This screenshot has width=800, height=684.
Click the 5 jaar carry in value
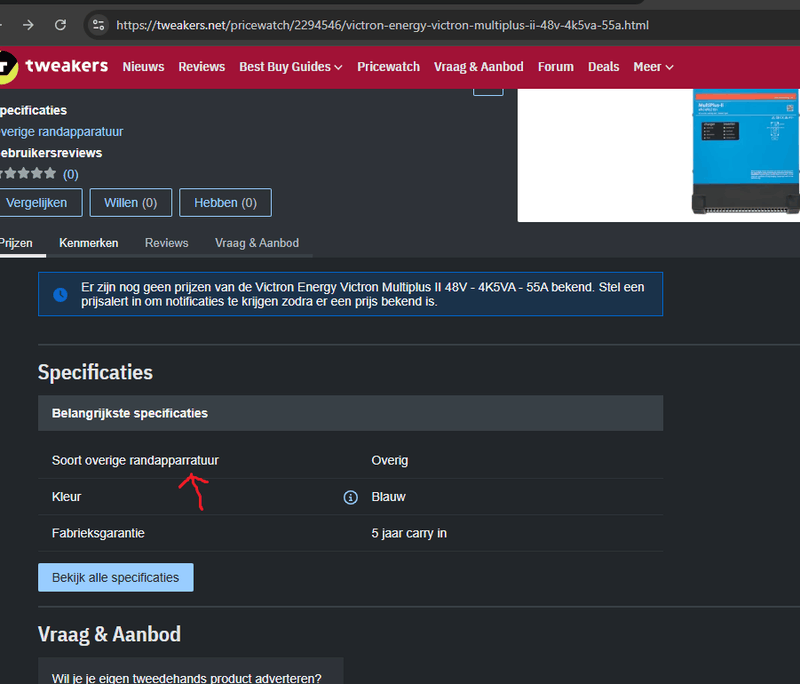(409, 533)
